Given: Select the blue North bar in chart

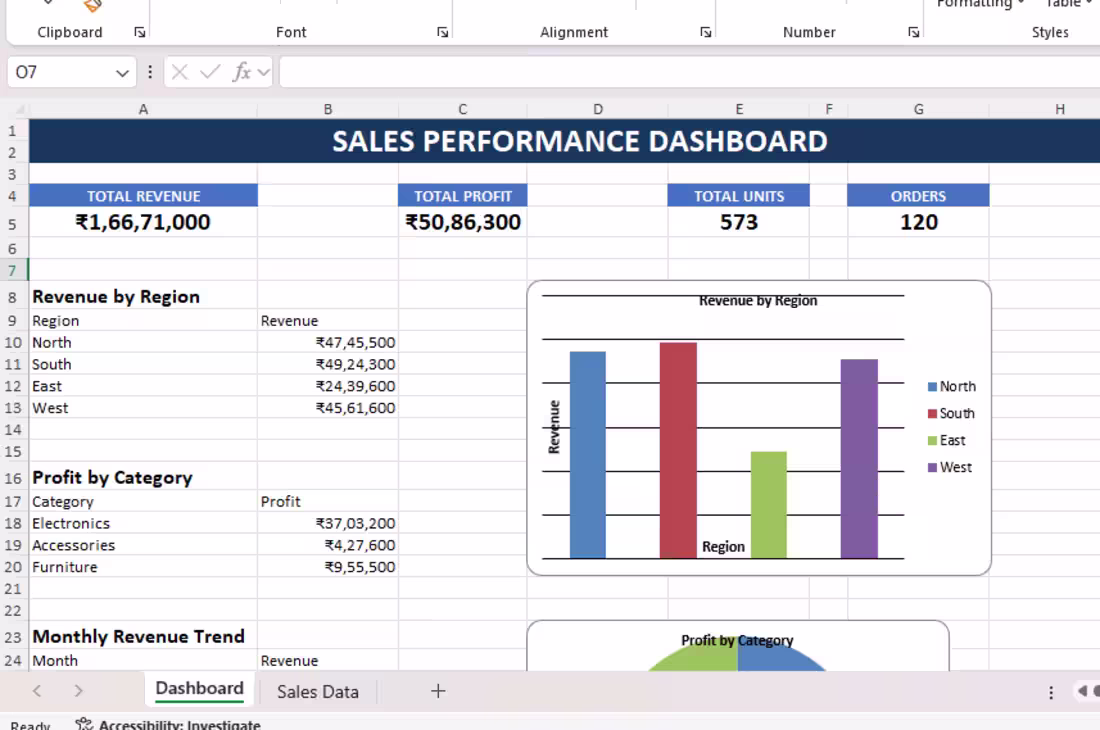Looking at the screenshot, I should [588, 454].
